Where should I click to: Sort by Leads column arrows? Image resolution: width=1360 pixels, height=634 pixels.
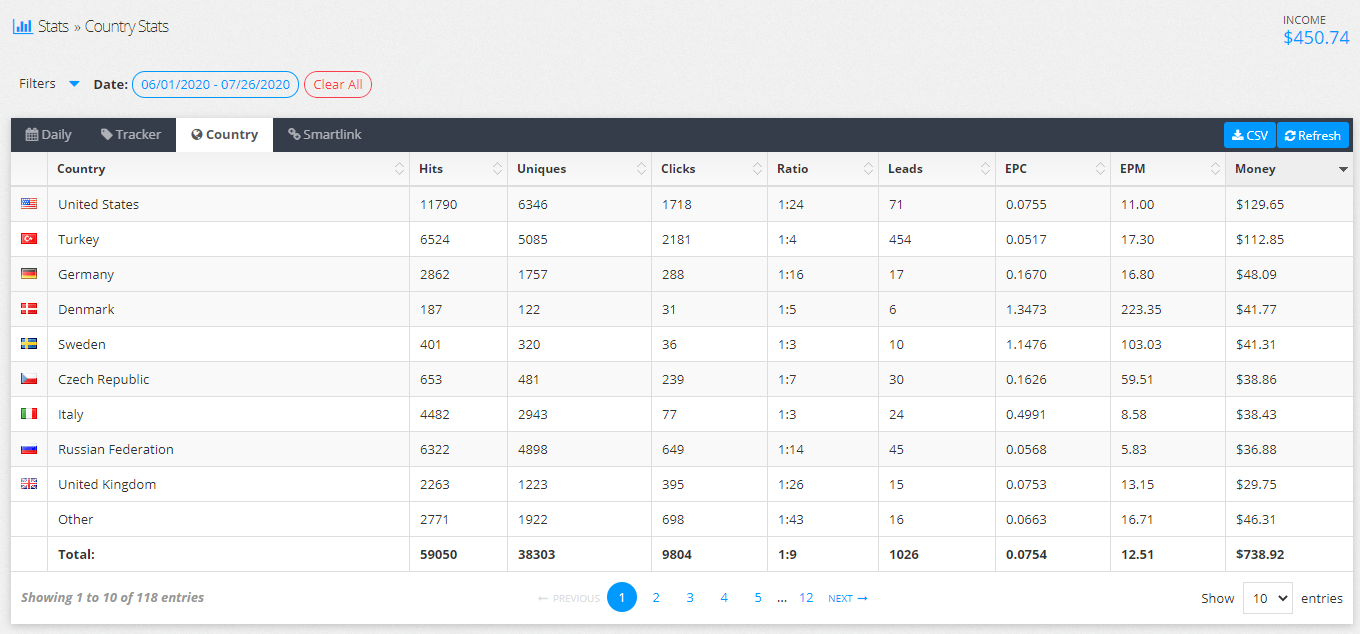click(986, 169)
